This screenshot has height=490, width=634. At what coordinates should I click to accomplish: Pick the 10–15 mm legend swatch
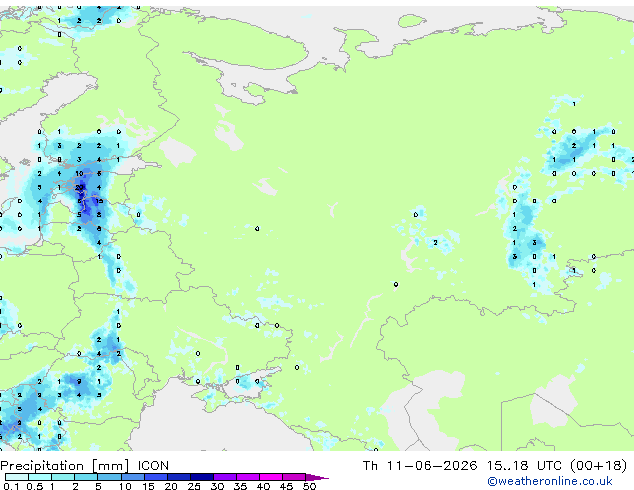pos(132,477)
